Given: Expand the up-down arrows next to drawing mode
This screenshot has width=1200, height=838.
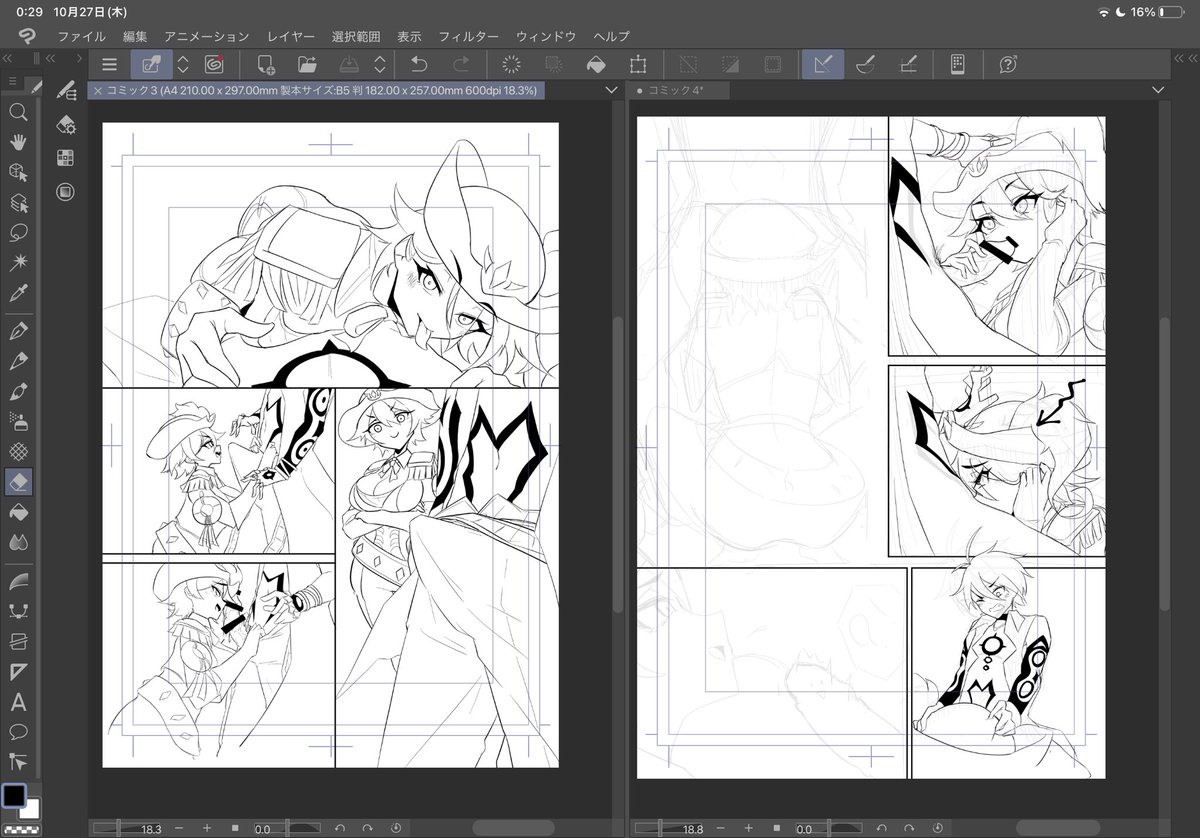Looking at the screenshot, I should [x=183, y=64].
